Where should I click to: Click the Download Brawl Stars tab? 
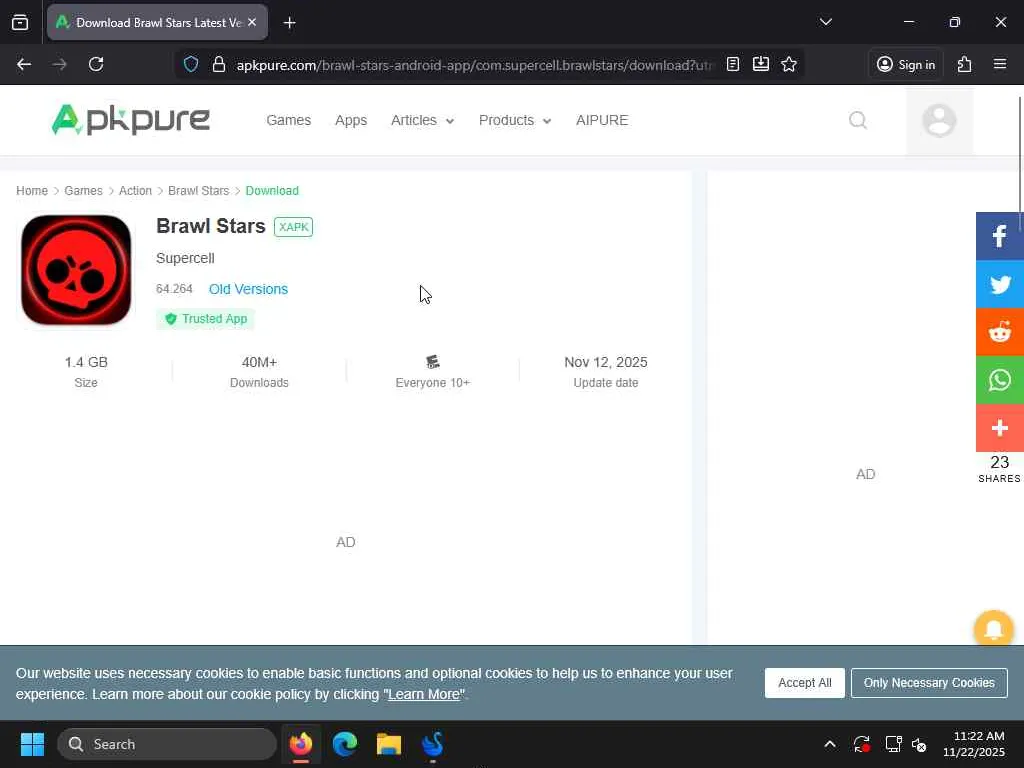[157, 23]
